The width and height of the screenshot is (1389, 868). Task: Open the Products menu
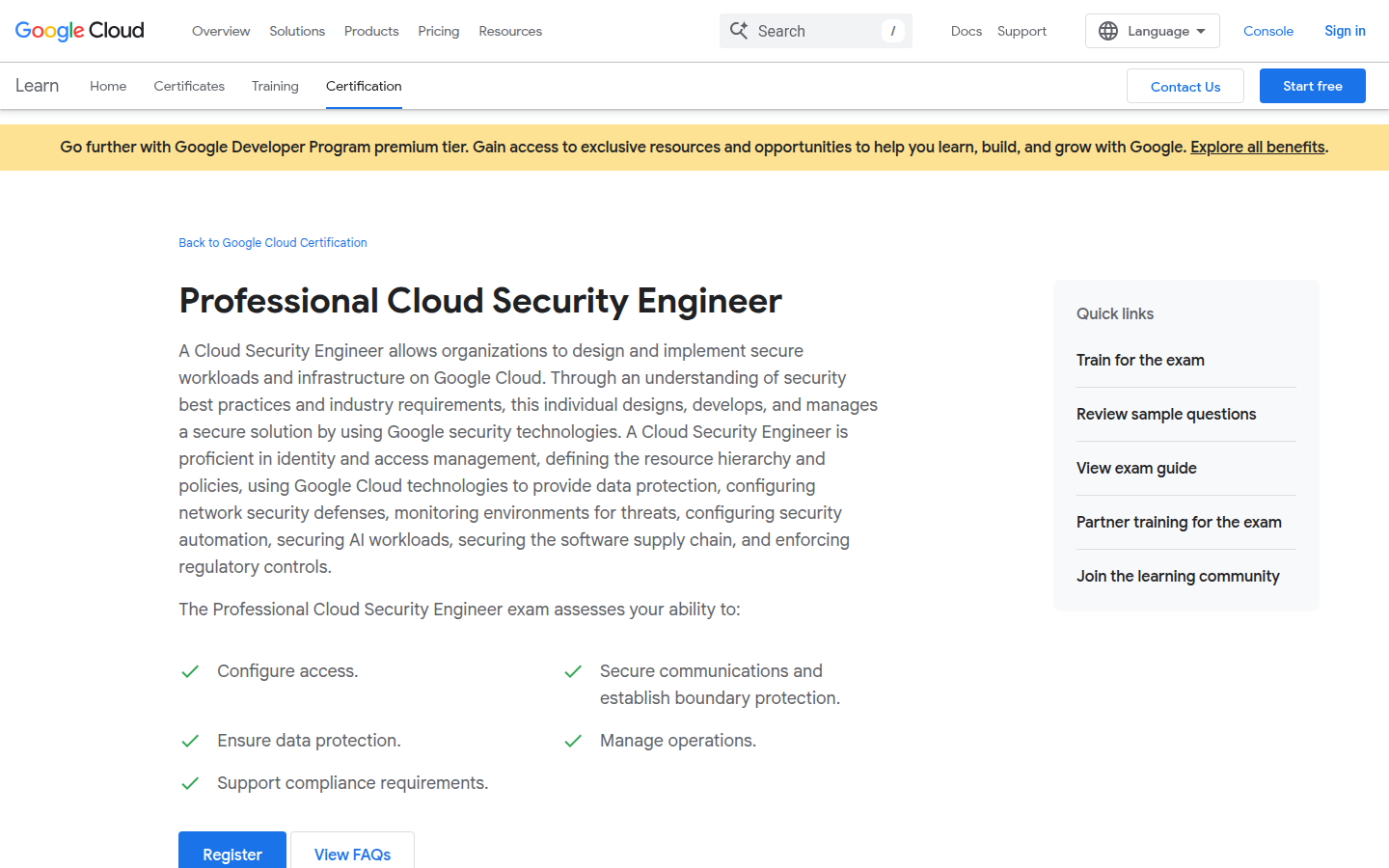(x=371, y=31)
